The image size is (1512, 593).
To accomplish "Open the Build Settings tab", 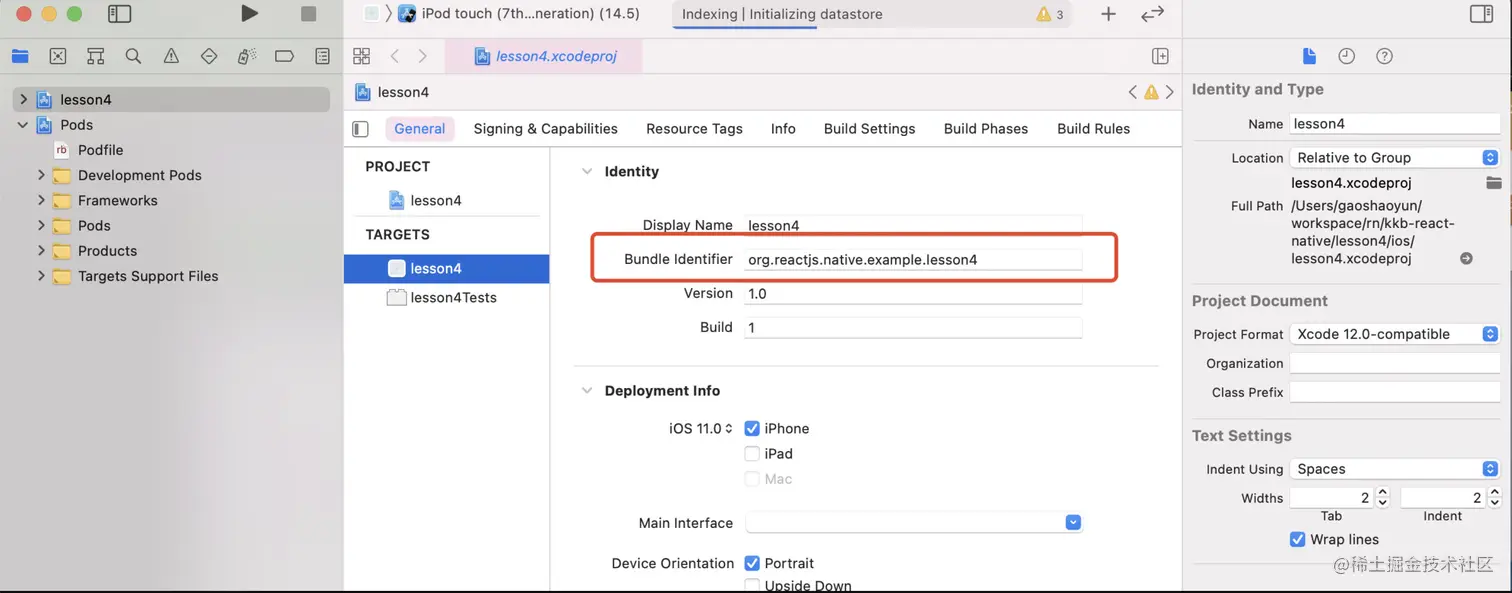I will (869, 129).
